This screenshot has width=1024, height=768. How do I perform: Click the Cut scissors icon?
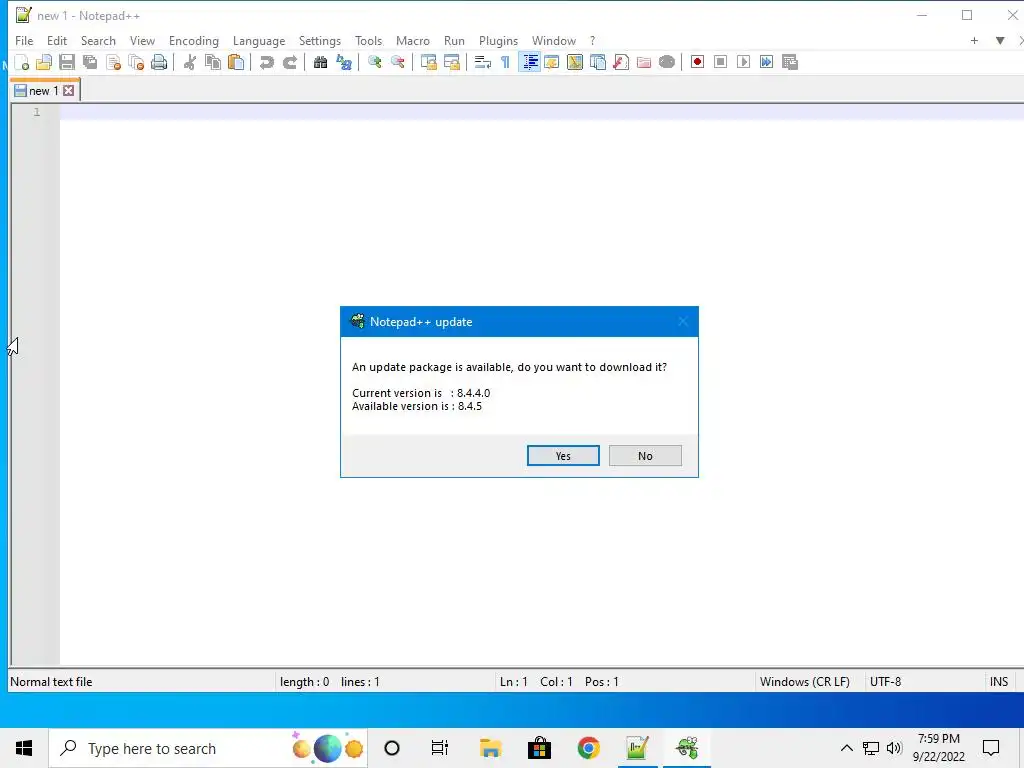tap(189, 62)
